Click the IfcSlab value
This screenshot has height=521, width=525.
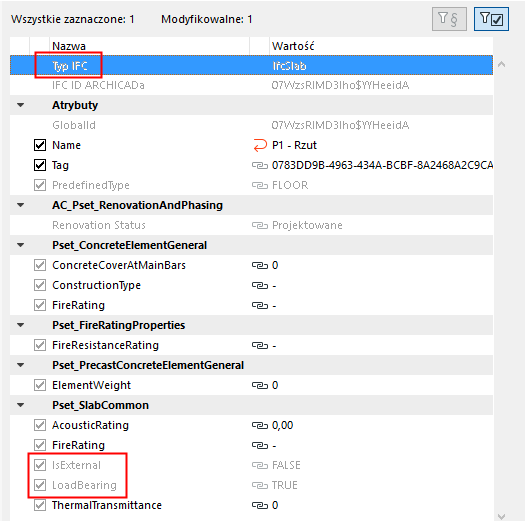tap(290, 66)
